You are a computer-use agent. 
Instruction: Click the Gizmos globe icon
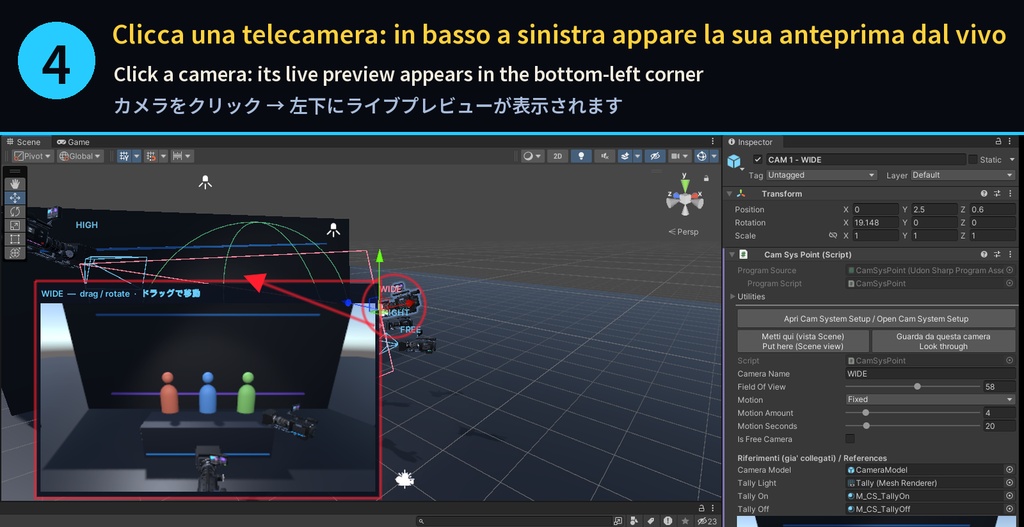click(x=702, y=156)
